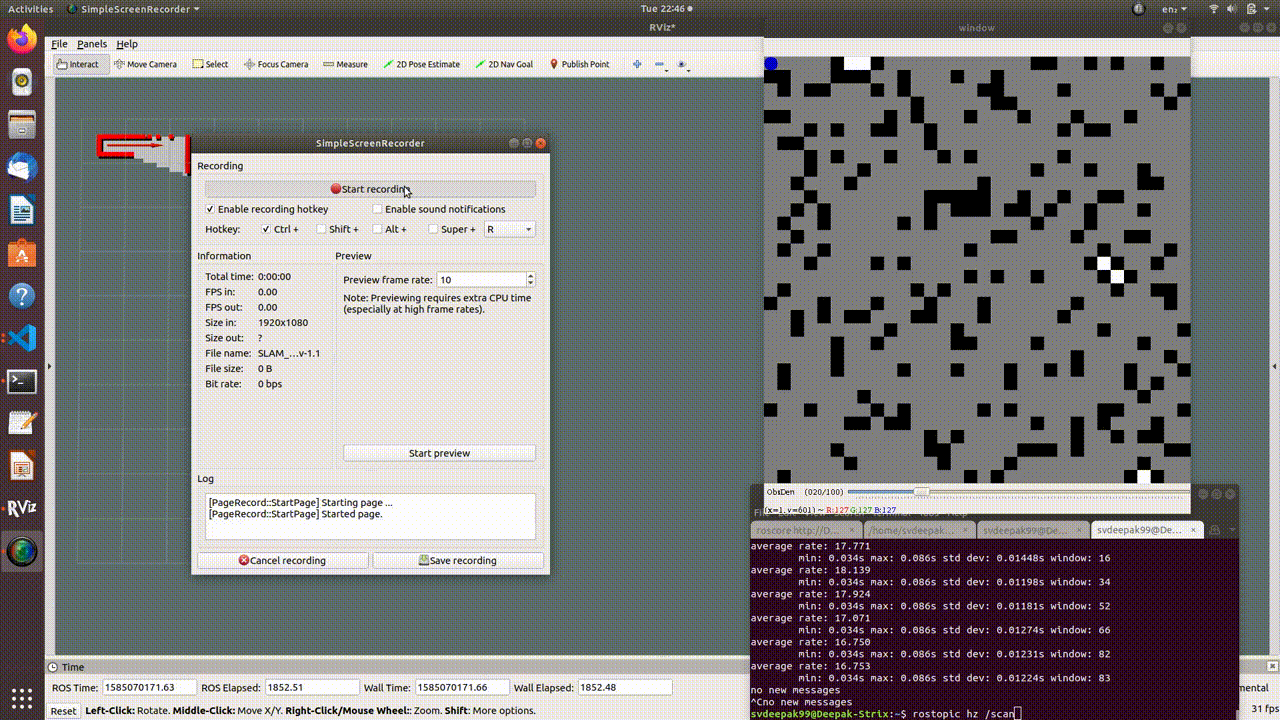Image resolution: width=1280 pixels, height=720 pixels.
Task: Activate the Select tool in RViz toolbar
Action: (x=211, y=64)
